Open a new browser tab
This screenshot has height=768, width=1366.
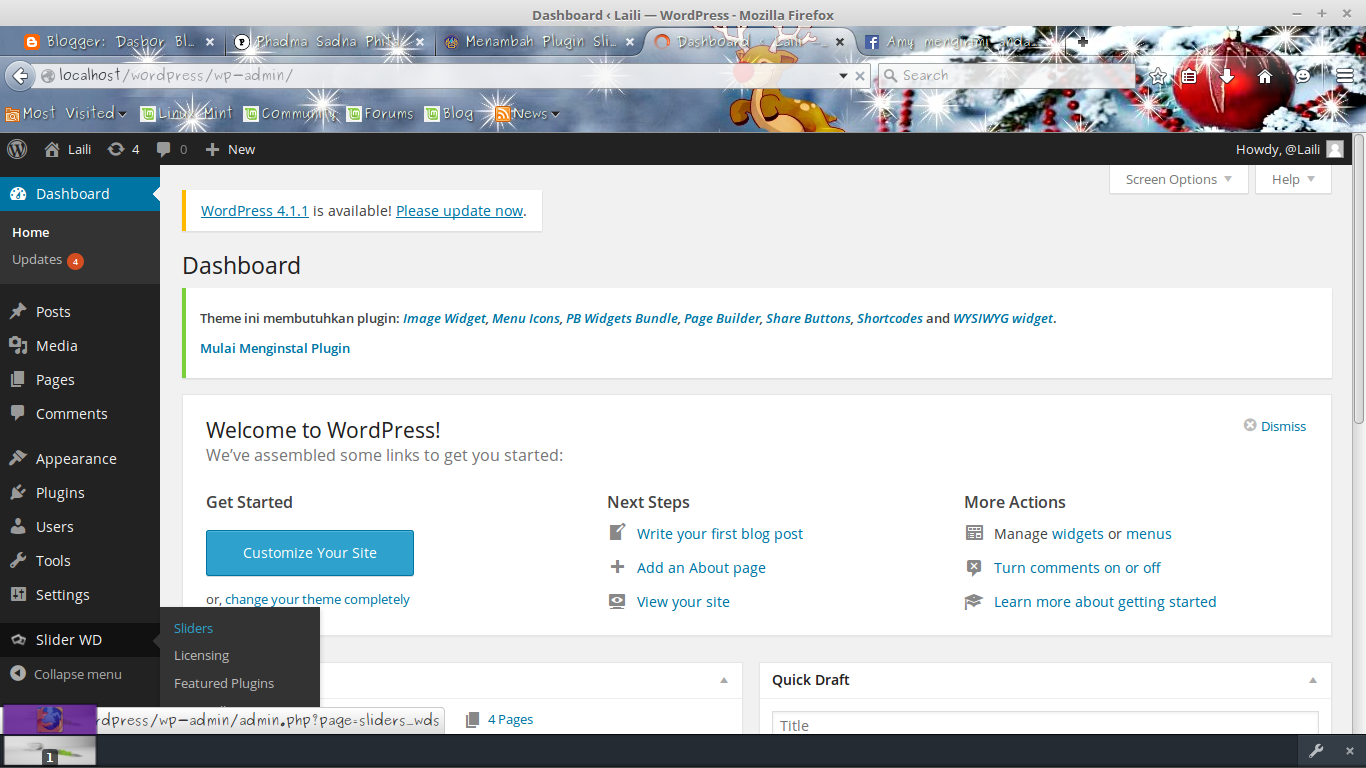coord(1083,42)
